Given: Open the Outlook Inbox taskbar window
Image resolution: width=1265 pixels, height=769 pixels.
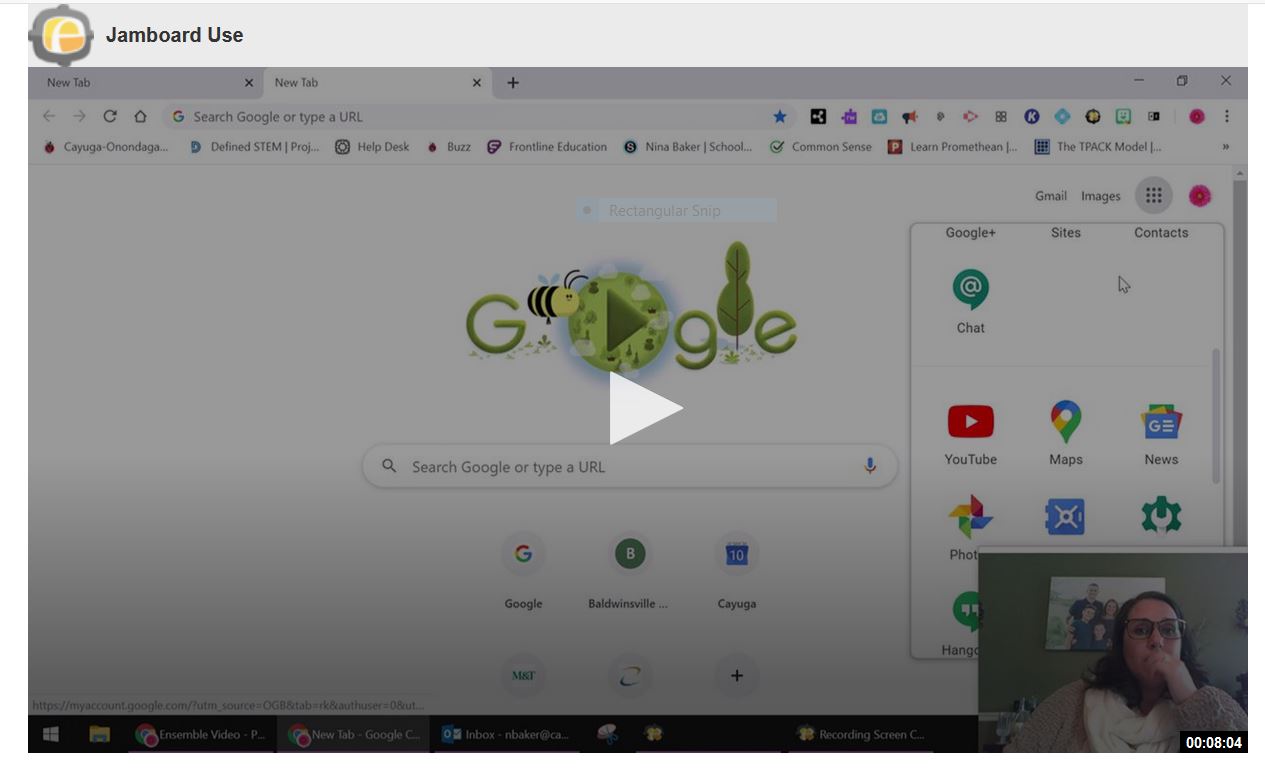Looking at the screenshot, I should (x=506, y=734).
